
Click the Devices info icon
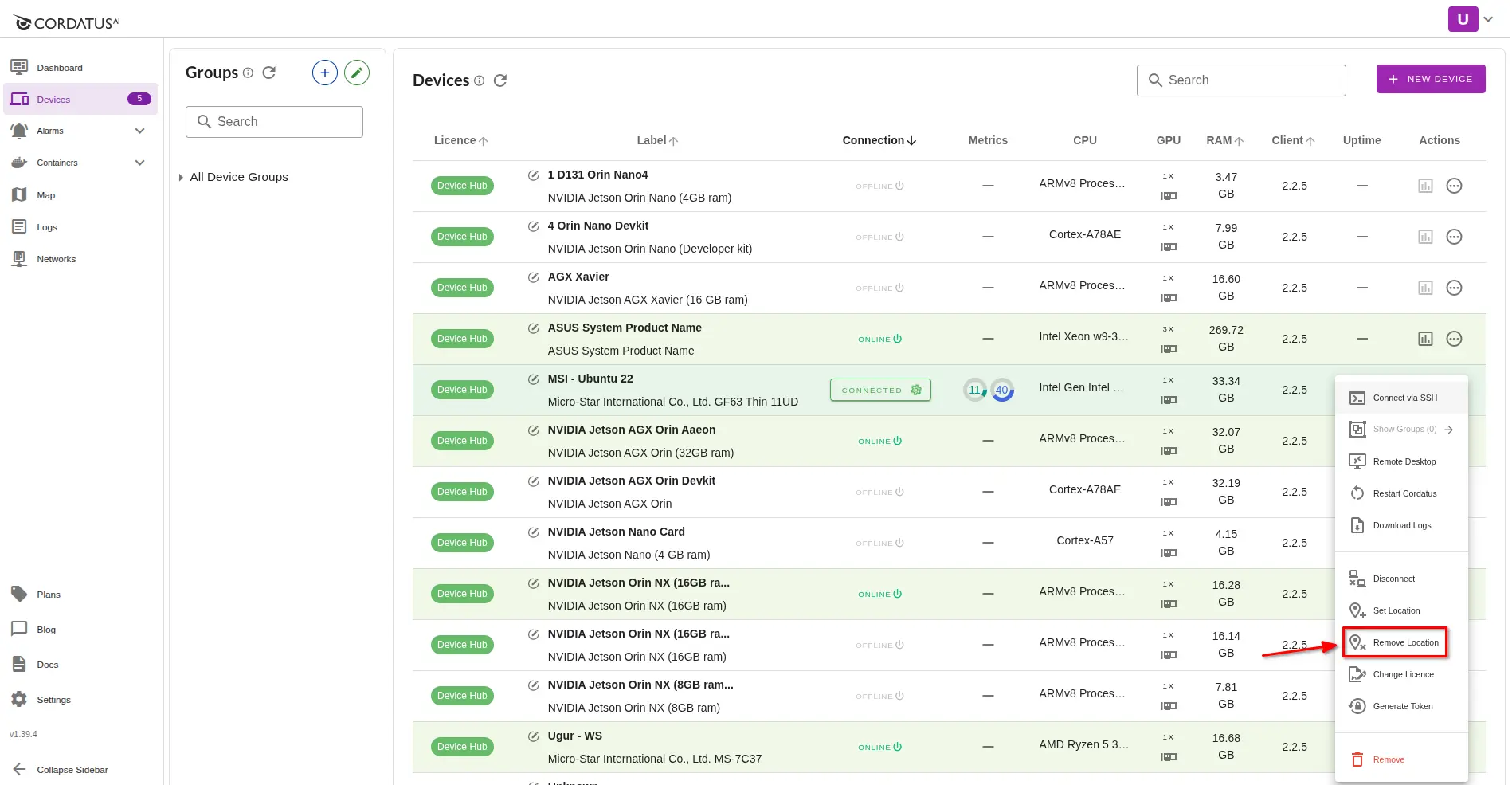point(479,80)
